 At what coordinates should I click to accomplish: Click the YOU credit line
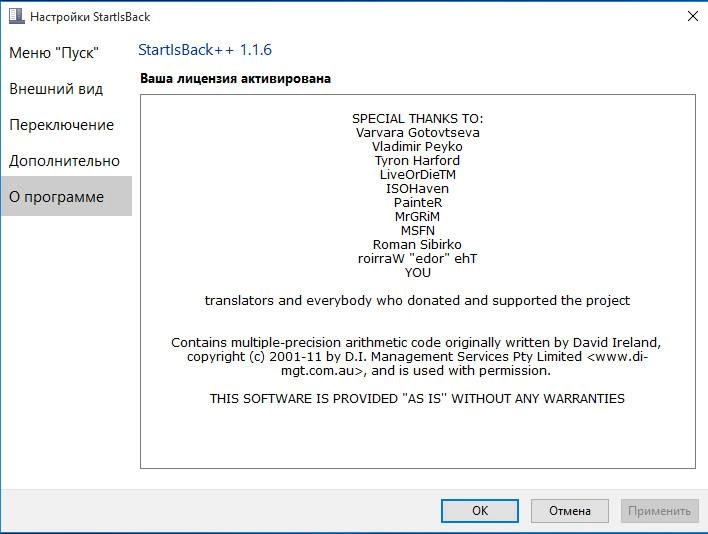coord(418,273)
